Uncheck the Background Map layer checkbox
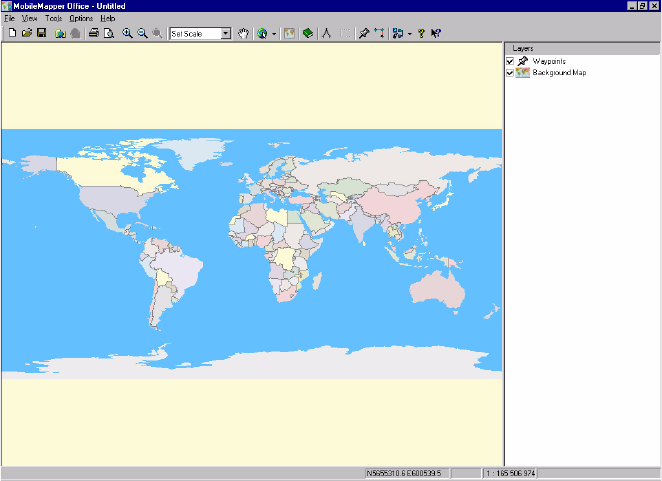Screen dimensions: 662x481 [x=510, y=73]
